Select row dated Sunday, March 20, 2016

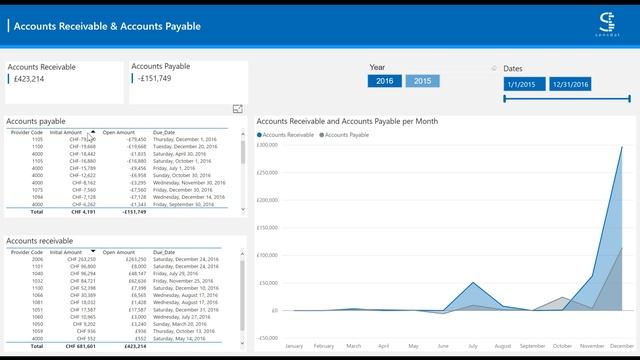tap(114, 324)
